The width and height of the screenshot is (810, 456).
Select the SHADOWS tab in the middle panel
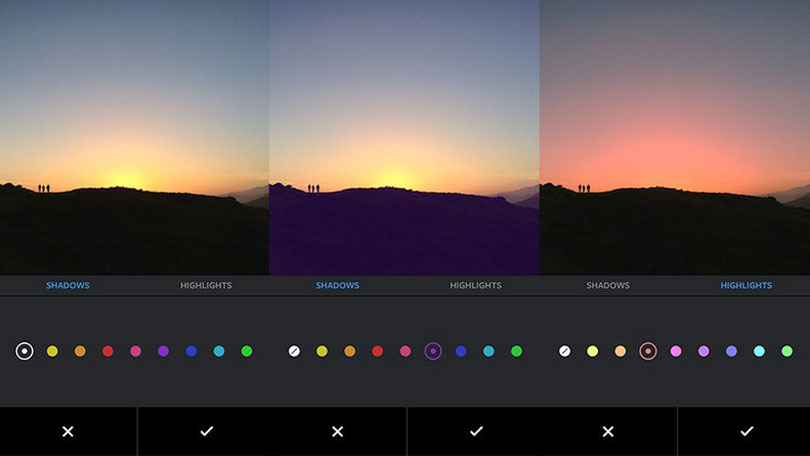(337, 285)
